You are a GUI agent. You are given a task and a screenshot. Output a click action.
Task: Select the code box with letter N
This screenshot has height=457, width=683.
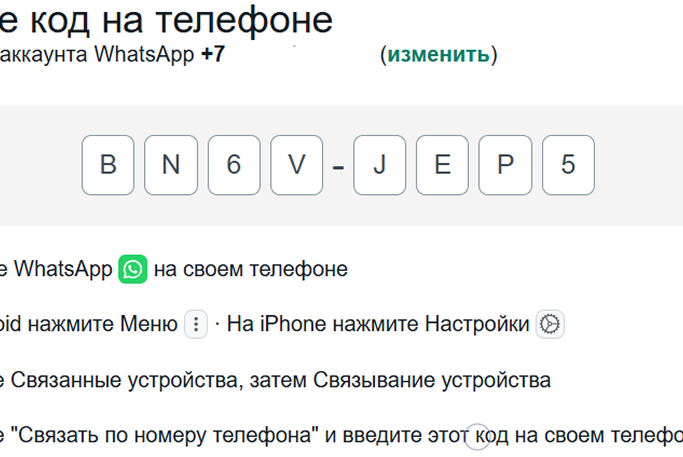171,164
